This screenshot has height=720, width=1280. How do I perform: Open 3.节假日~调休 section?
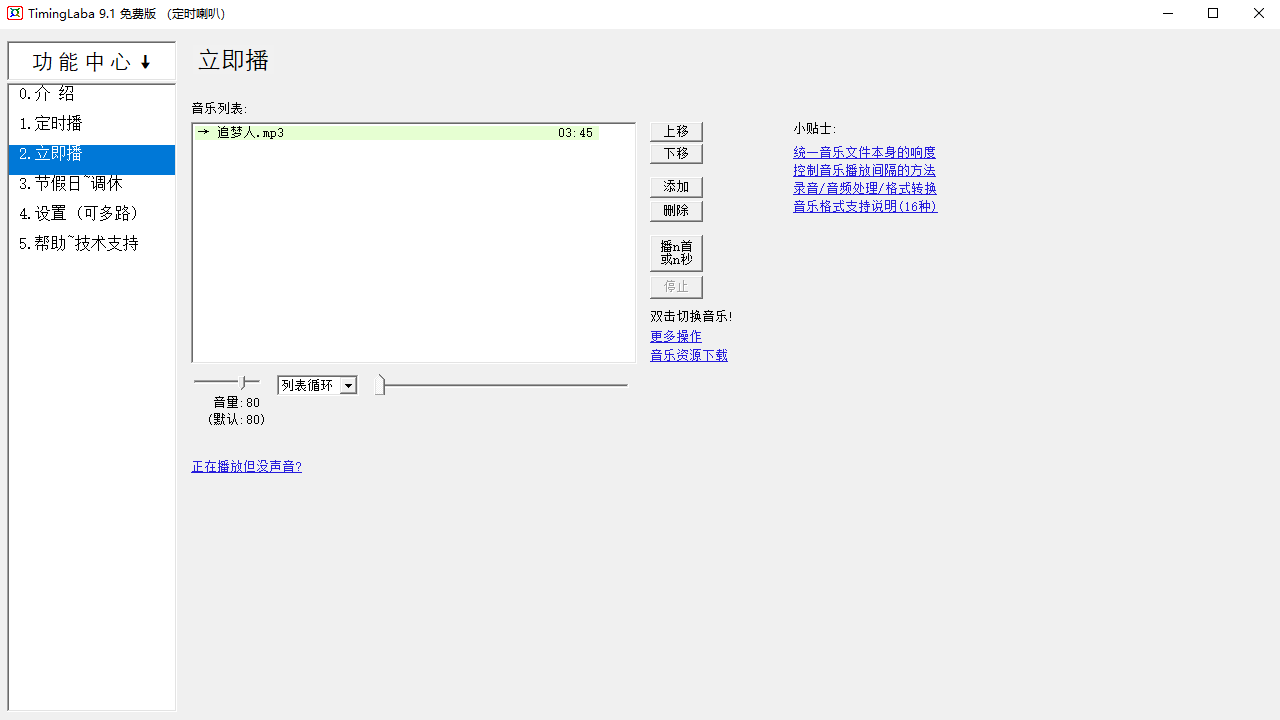click(71, 184)
